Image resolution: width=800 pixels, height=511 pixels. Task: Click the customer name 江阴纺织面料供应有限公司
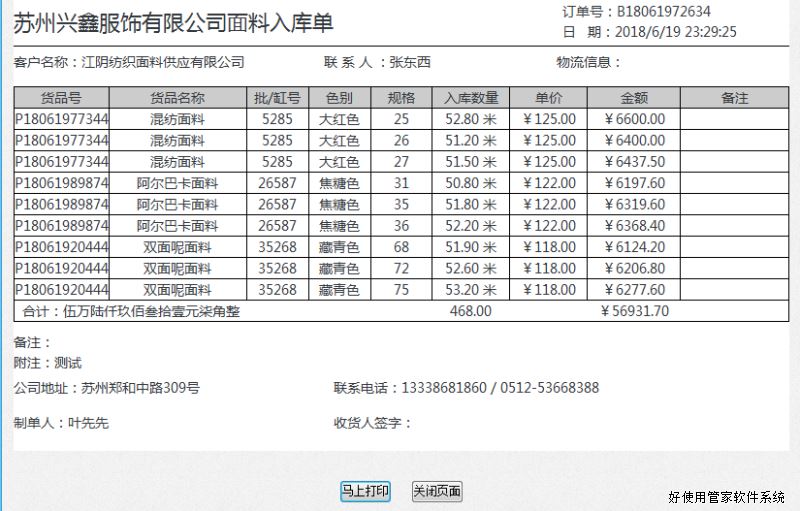point(163,62)
